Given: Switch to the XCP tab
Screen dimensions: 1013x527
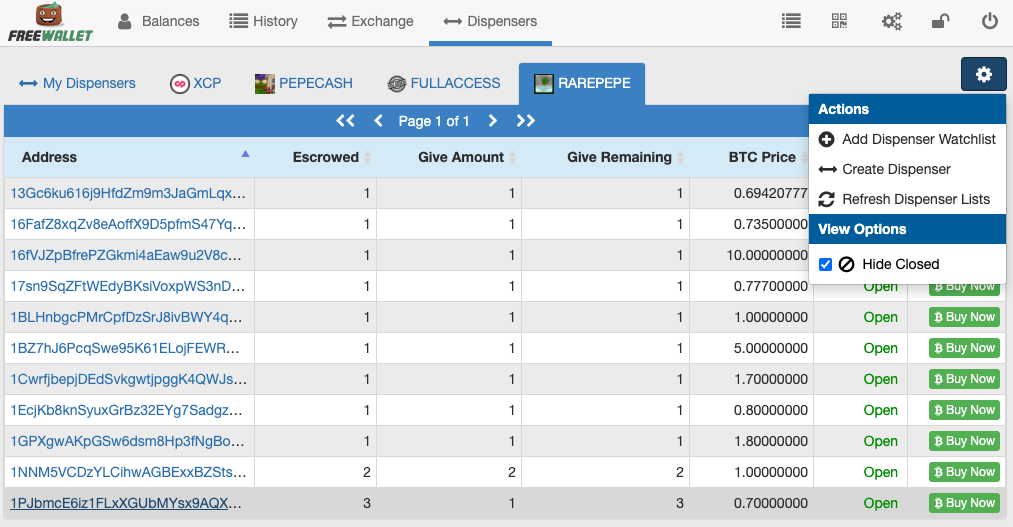Looking at the screenshot, I should click(195, 83).
